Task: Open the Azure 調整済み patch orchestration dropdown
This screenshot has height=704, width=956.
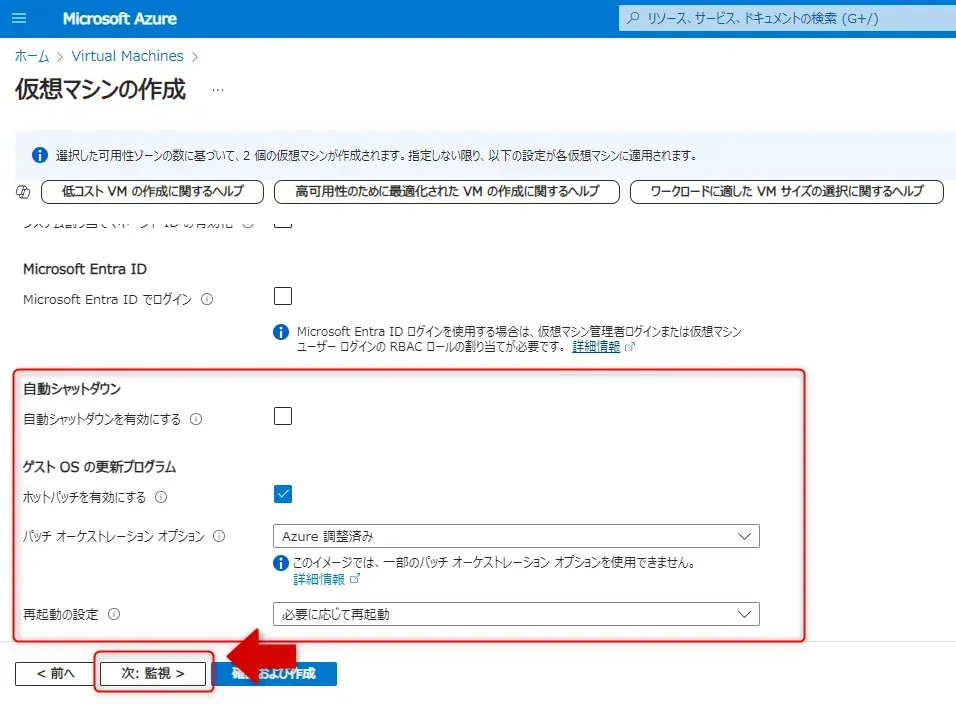Action: tap(515, 536)
